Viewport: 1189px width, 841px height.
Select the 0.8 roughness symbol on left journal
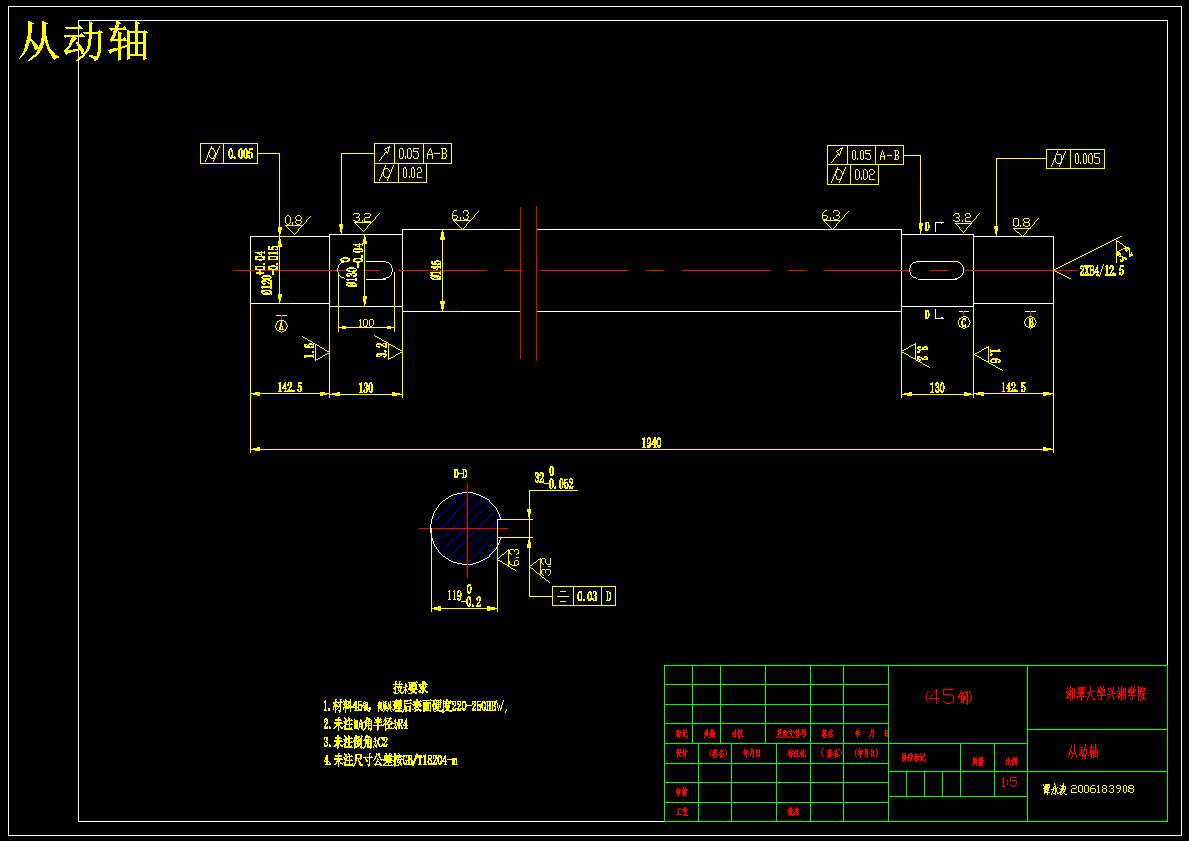point(295,224)
